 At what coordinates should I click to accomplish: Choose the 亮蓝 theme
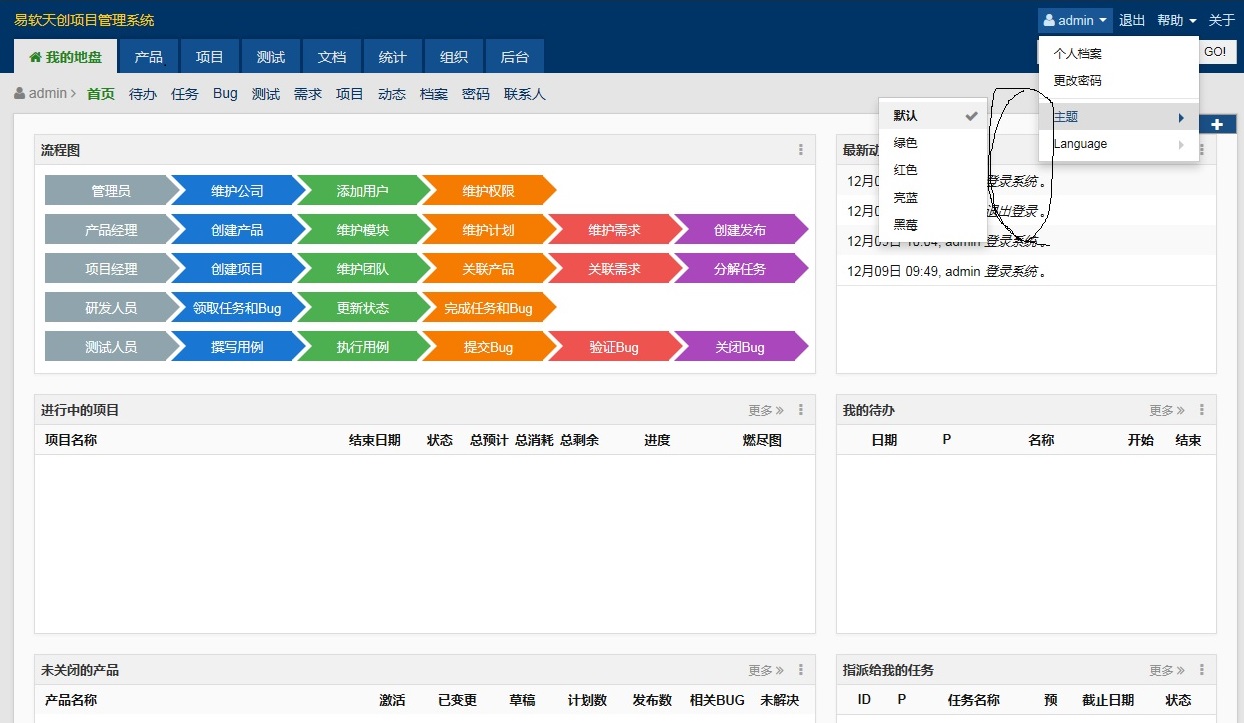(x=932, y=198)
